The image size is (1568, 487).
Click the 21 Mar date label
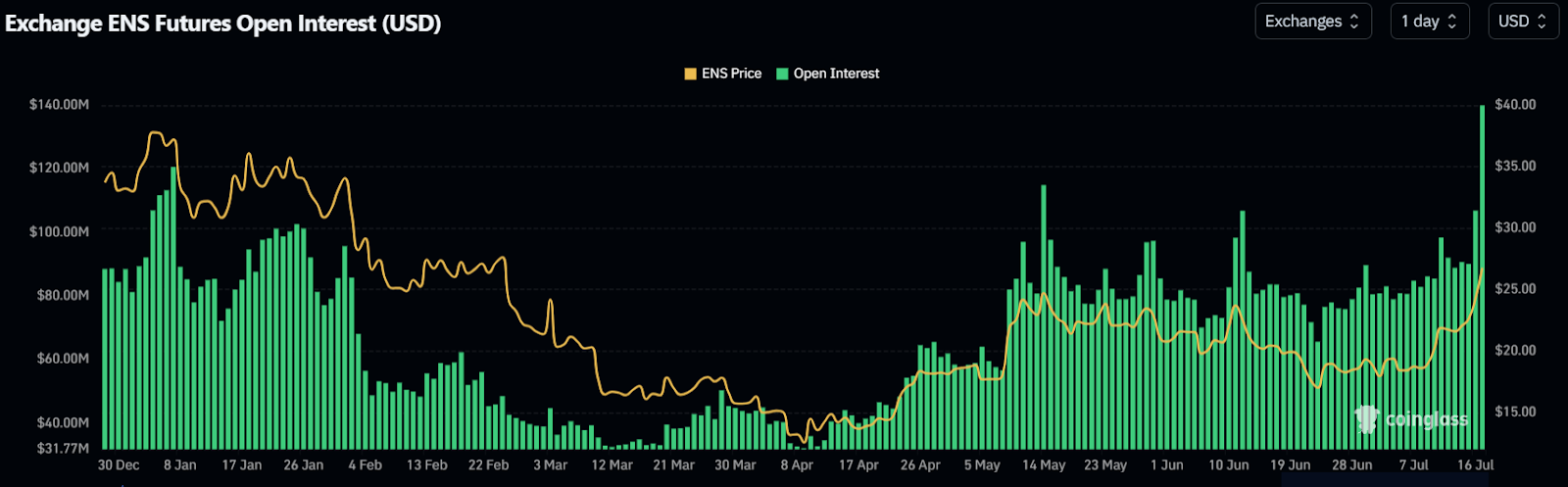[x=674, y=465]
